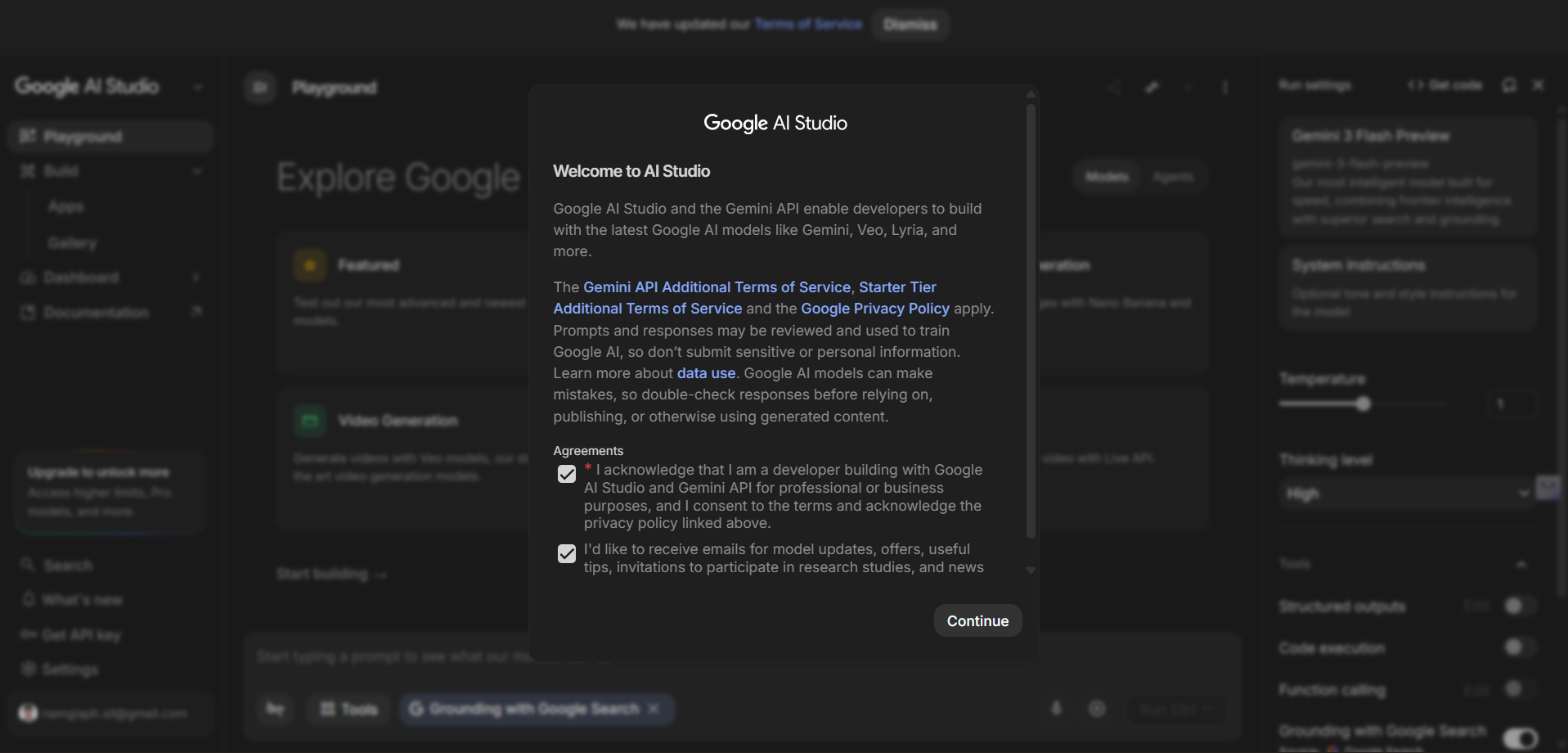This screenshot has height=753, width=1568.
Task: Open Gallery under Build
Action: point(72,243)
